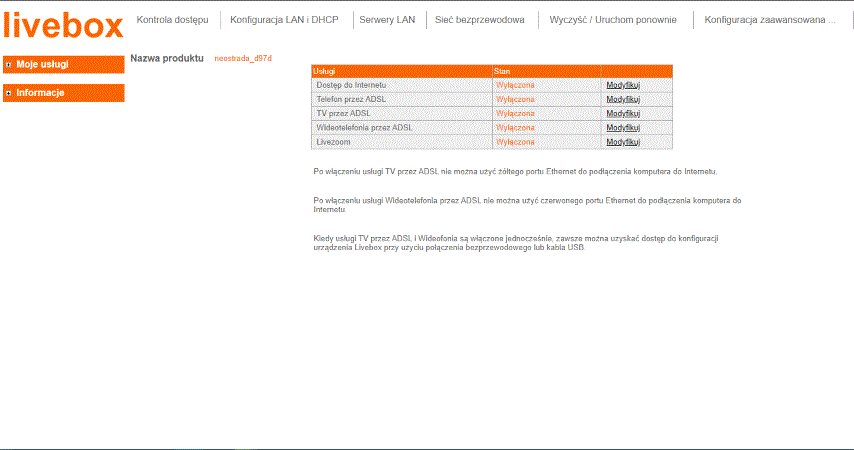Go to Konfiguracja LAN i DHCP
Image resolution: width=854 pixels, height=450 pixels.
coord(284,20)
